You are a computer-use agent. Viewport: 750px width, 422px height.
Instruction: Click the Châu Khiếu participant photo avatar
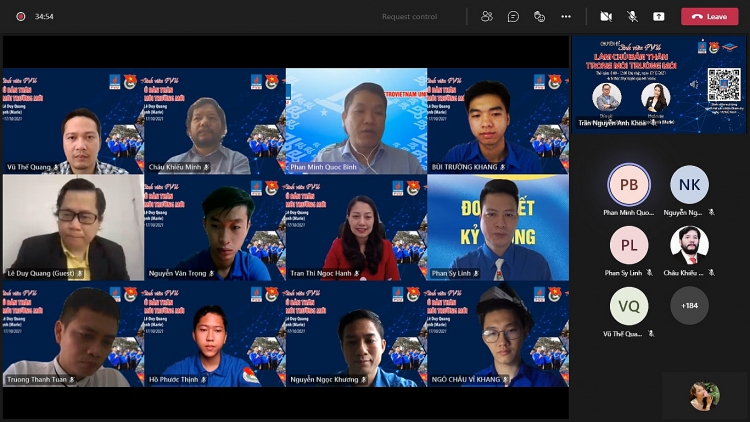pyautogui.click(x=689, y=245)
